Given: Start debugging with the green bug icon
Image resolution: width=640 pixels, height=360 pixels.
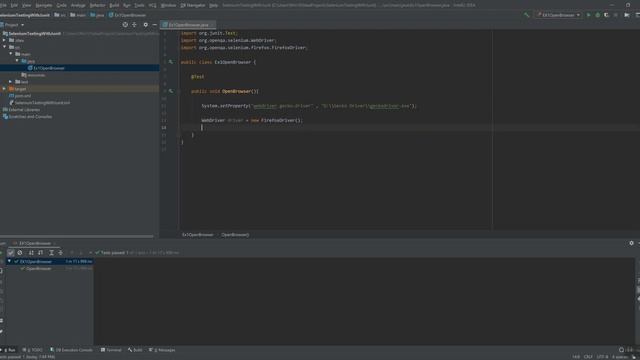Looking at the screenshot, I should click(598, 15).
